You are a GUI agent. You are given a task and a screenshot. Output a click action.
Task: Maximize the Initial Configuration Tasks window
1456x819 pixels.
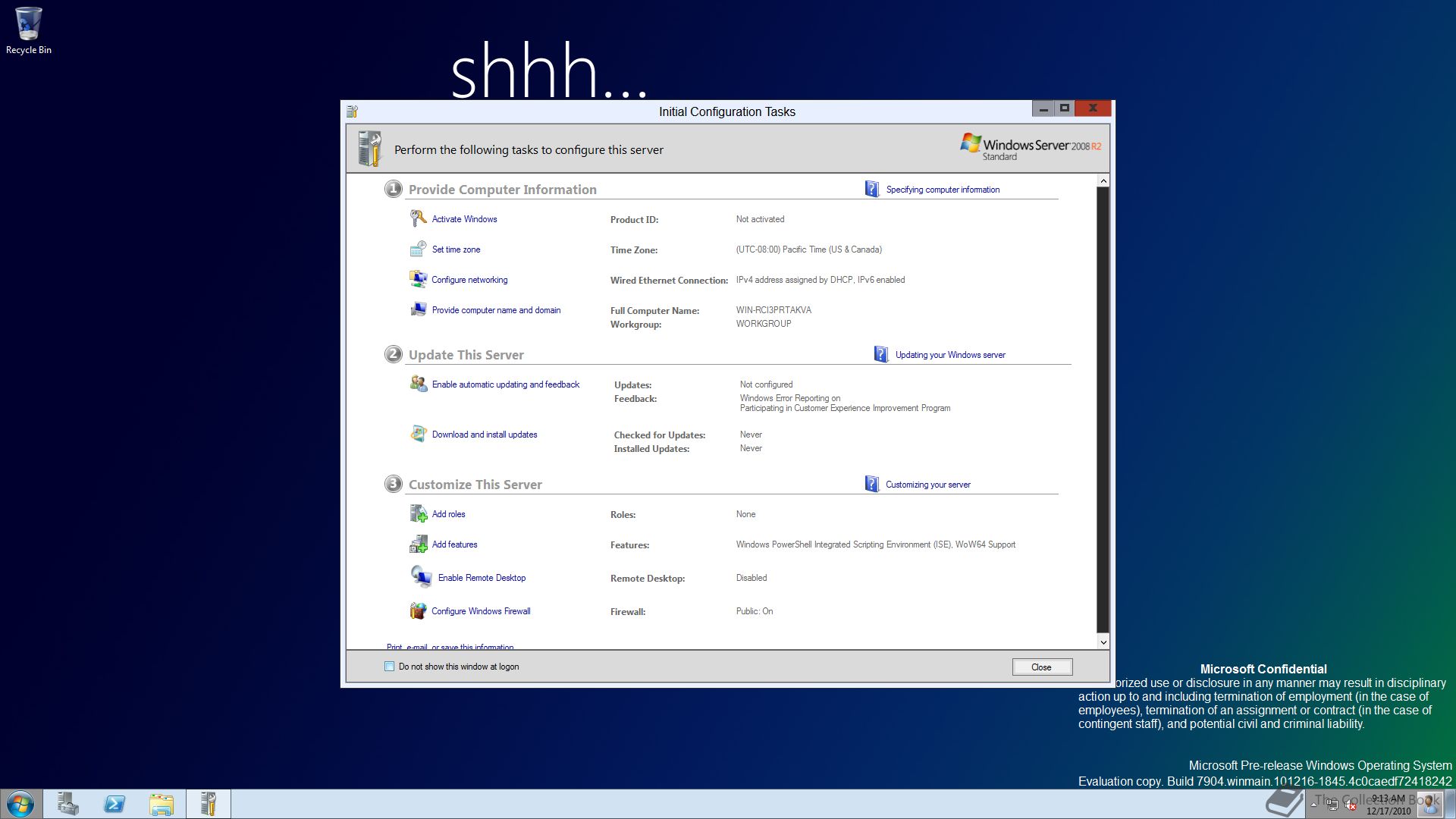point(1064,108)
